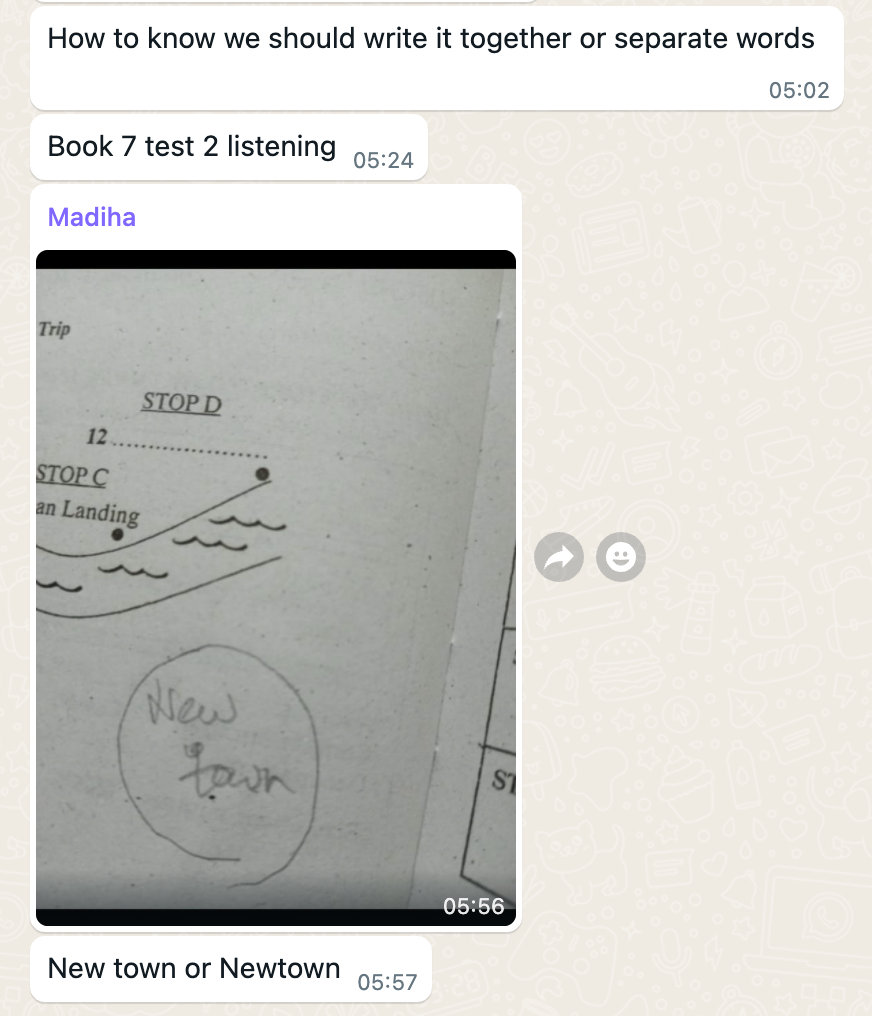Screen dimensions: 872x1016
Task: Click the 'STOP D' label in the photo
Action: (x=181, y=403)
